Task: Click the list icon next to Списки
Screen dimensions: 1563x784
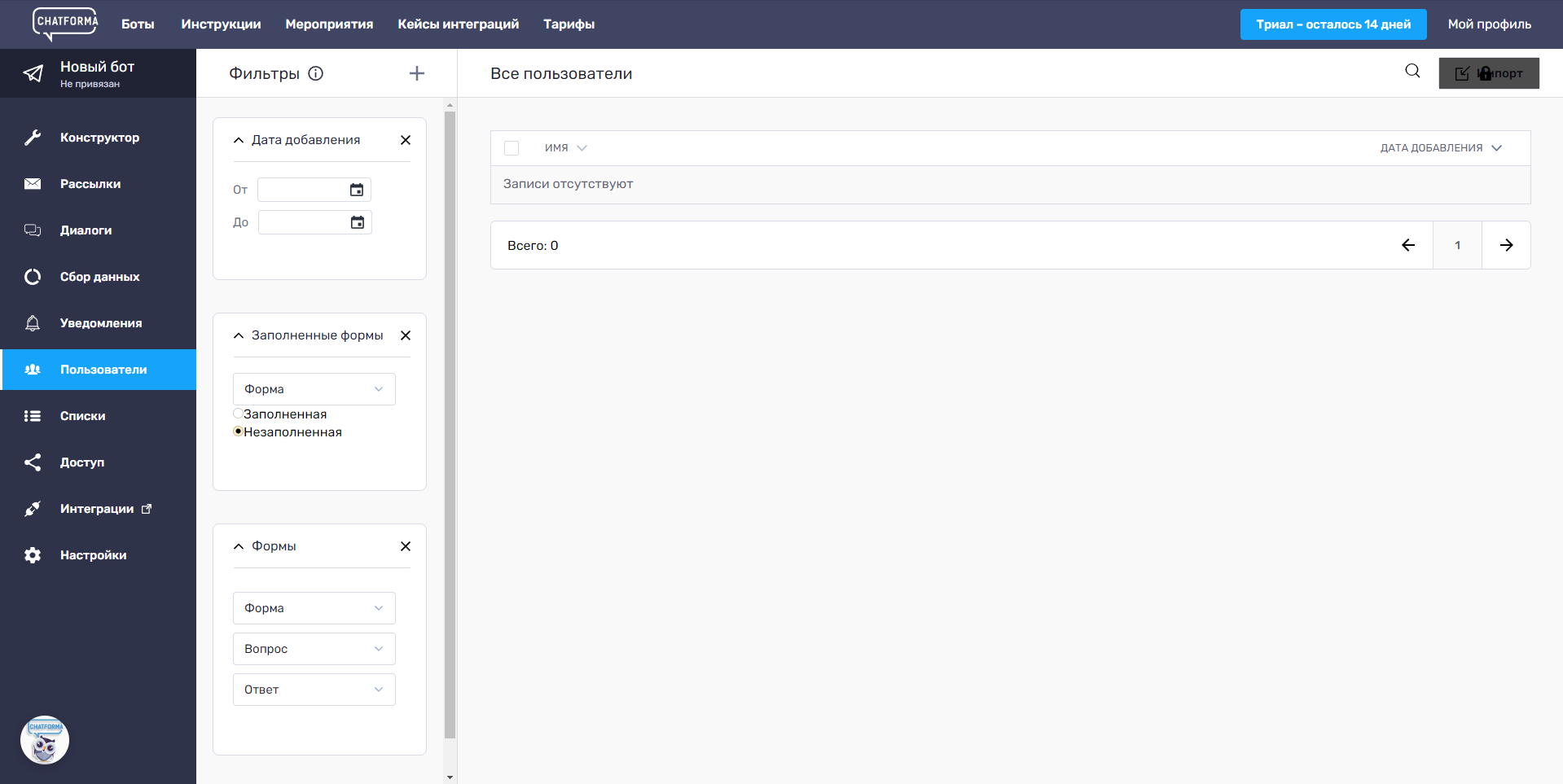Action: [x=33, y=416]
